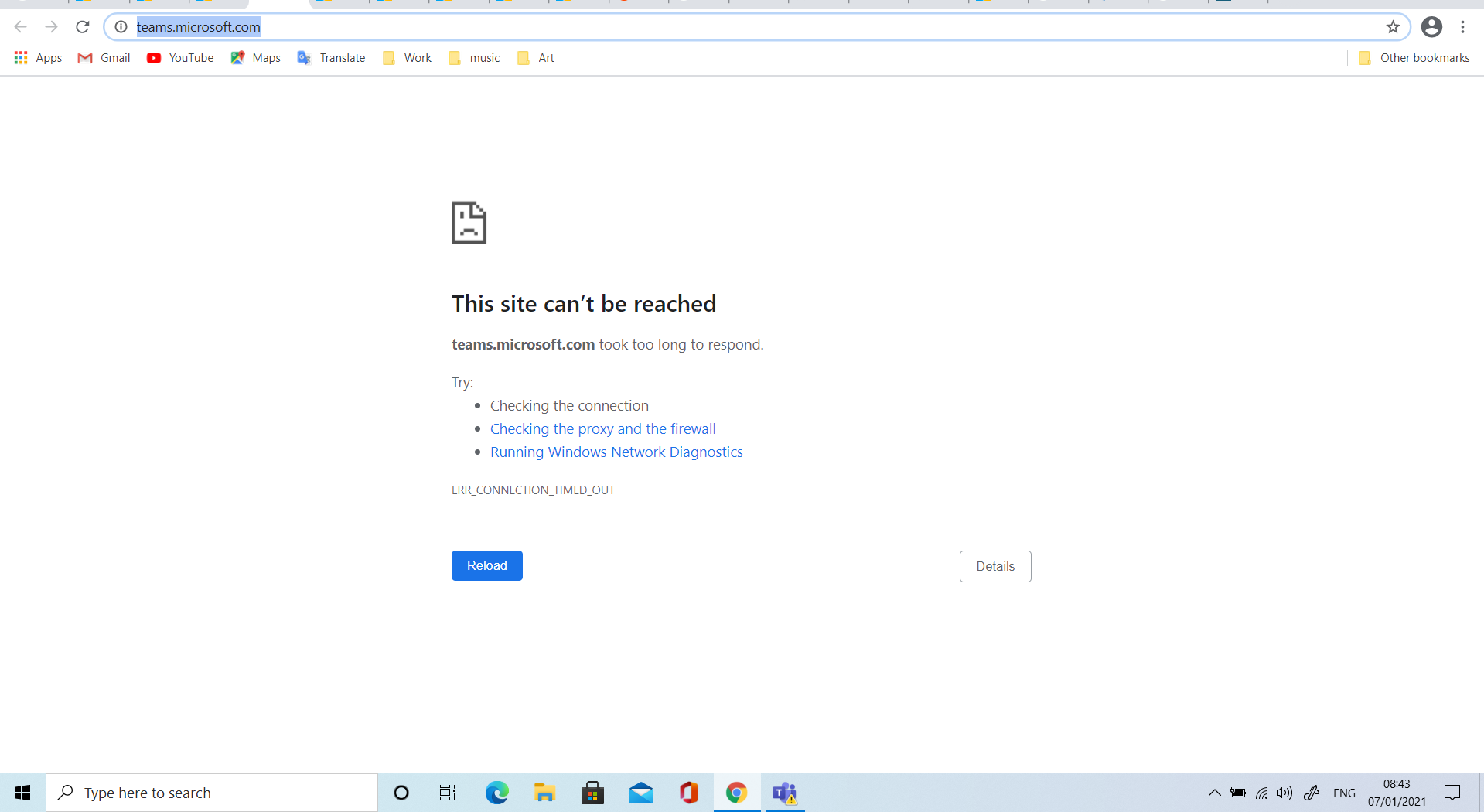Click the blue Reload button
The width and height of the screenshot is (1484, 812).
pos(487,565)
